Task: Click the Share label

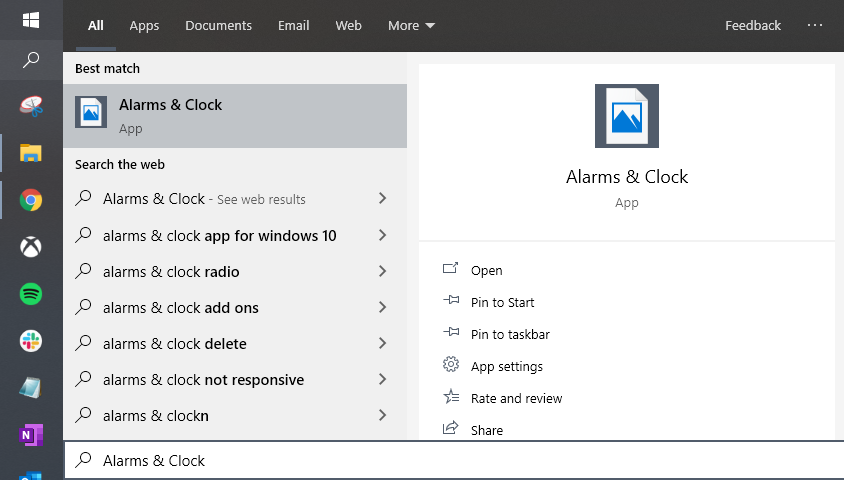Action: point(487,430)
